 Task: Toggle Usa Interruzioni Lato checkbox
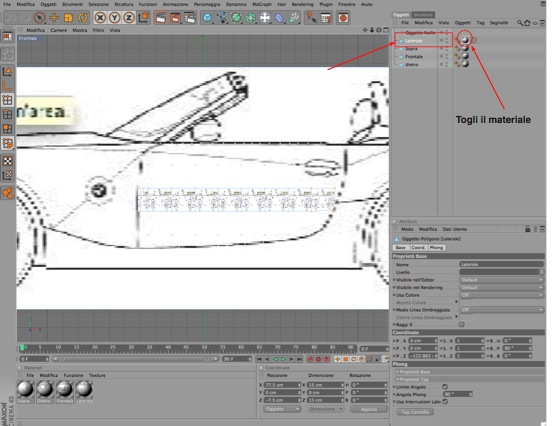point(445,402)
